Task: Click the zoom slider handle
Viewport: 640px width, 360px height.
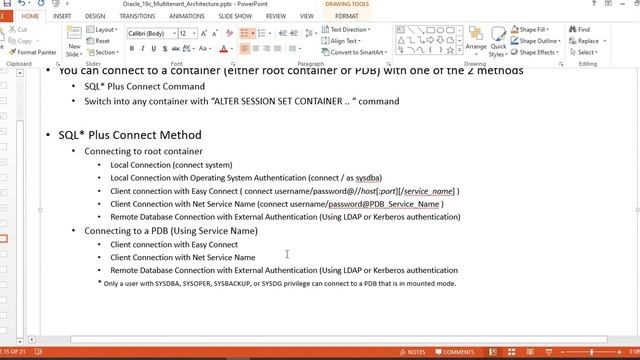Action: tap(591, 352)
